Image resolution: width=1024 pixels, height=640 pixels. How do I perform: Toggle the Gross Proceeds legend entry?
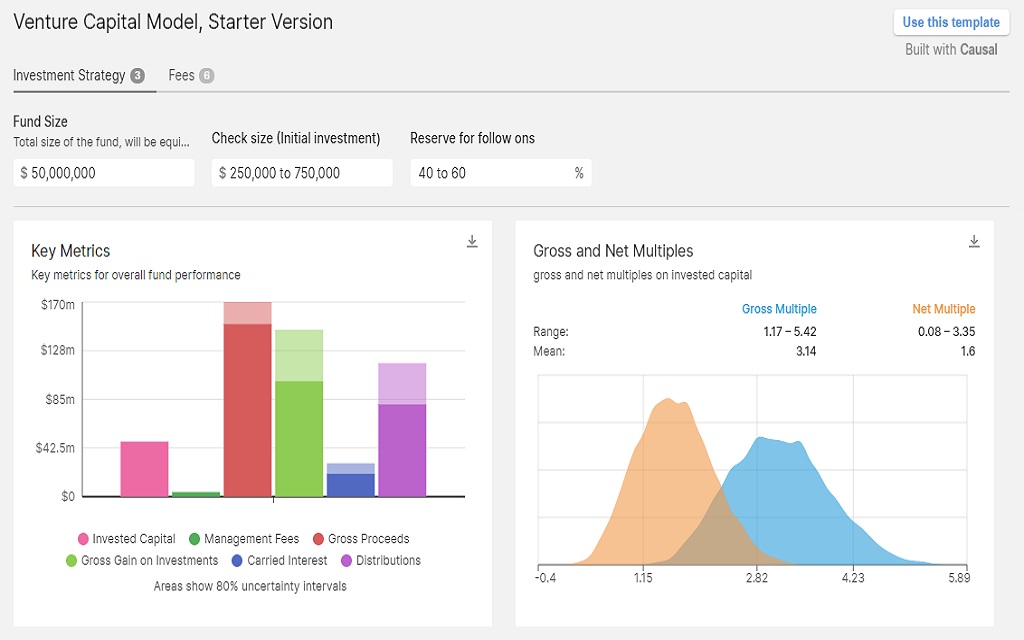point(361,539)
